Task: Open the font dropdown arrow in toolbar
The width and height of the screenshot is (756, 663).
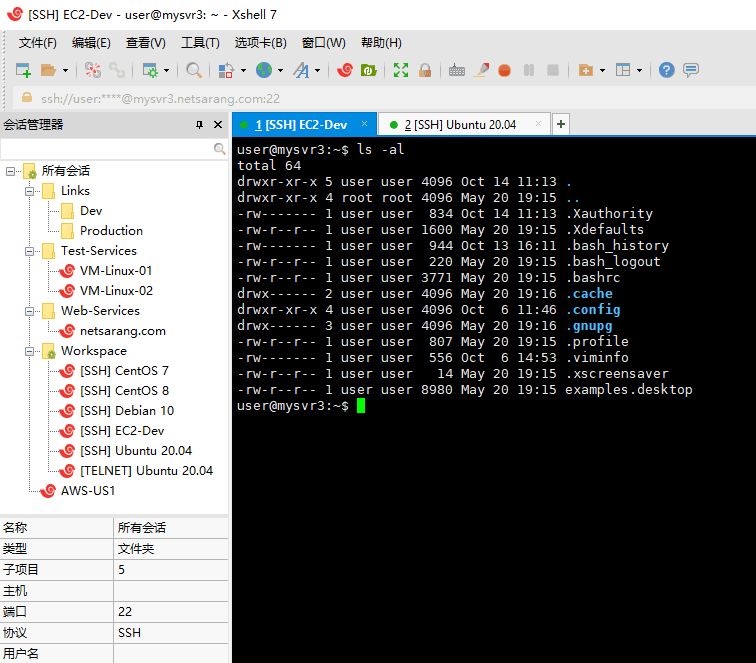Action: (318, 71)
